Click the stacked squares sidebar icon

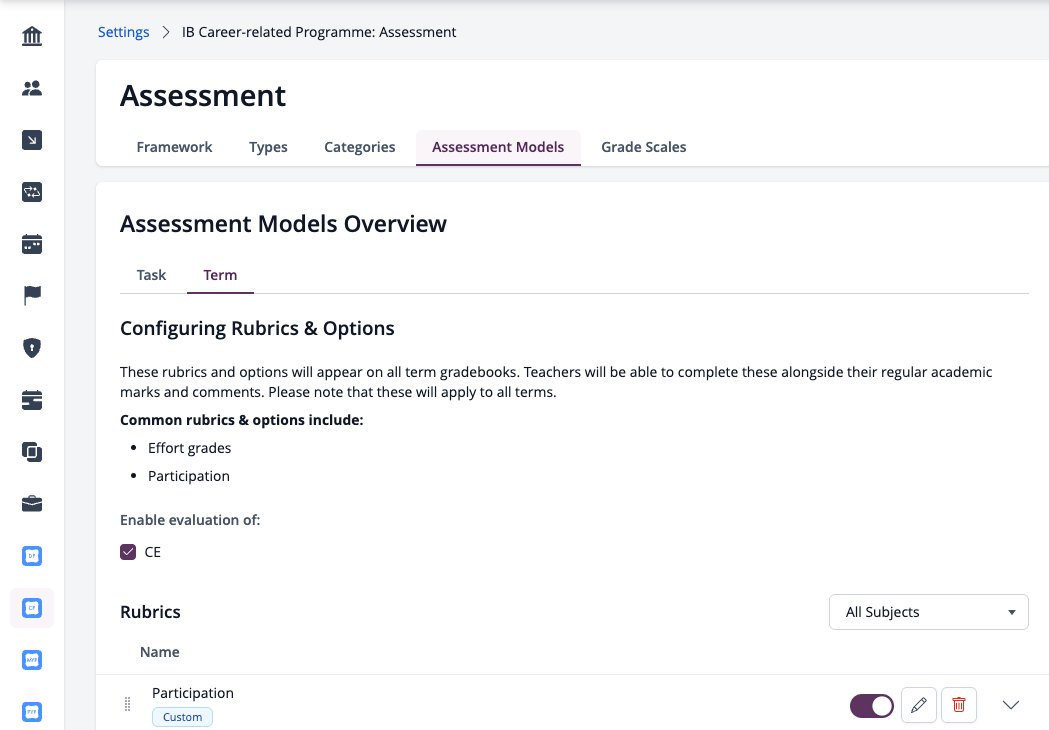(x=31, y=452)
